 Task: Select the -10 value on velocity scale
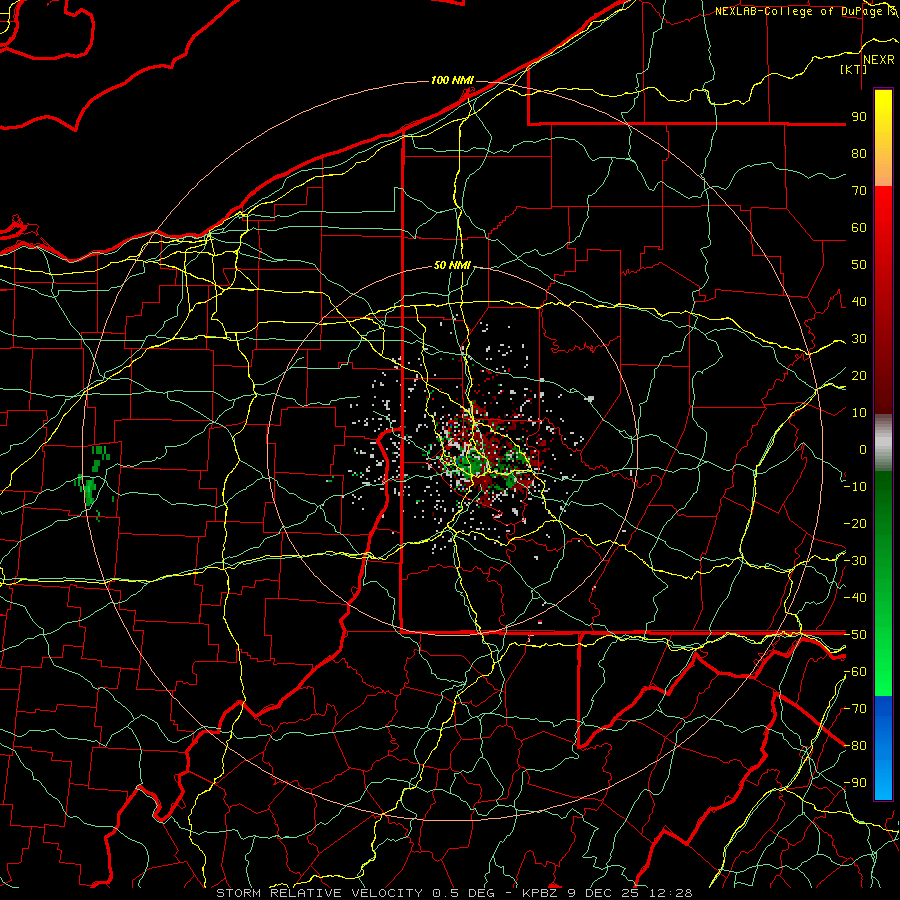[x=855, y=487]
